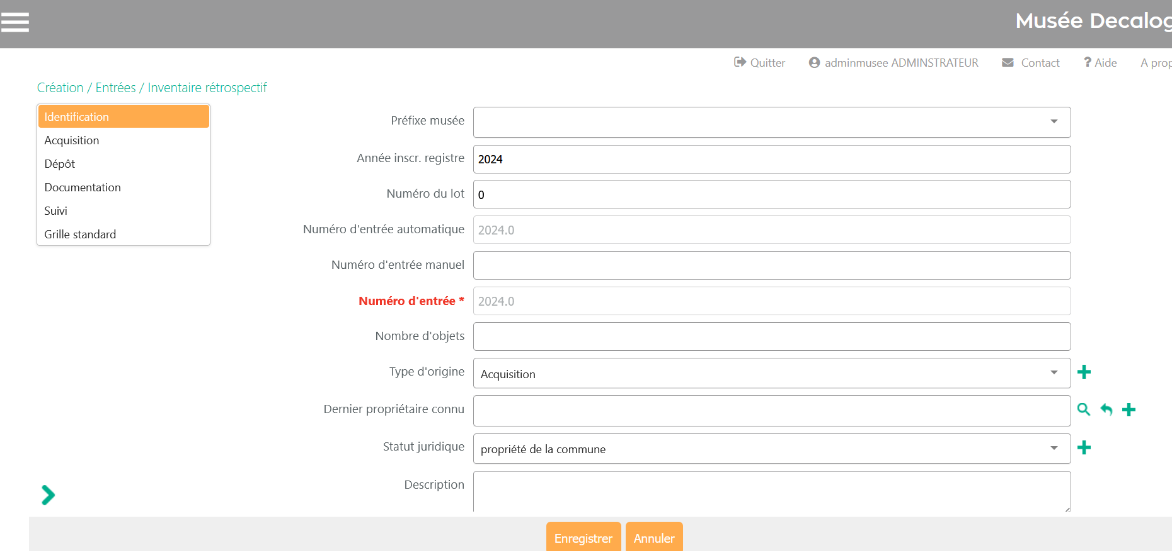Click the undo arrow beside Dernier propriétaire connu
Image resolution: width=1172 pixels, height=551 pixels.
pos(1106,409)
